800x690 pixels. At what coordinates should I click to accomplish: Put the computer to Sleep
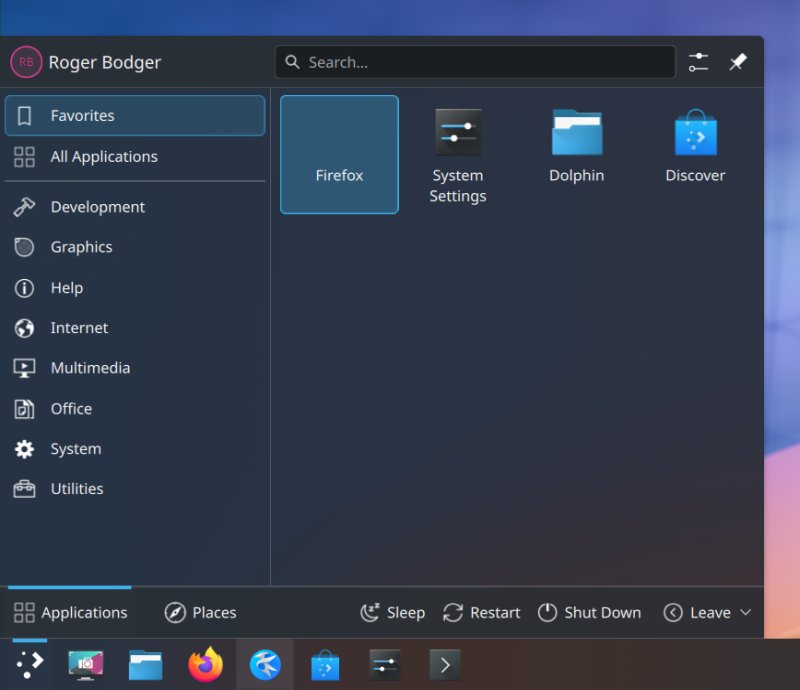(x=392, y=612)
